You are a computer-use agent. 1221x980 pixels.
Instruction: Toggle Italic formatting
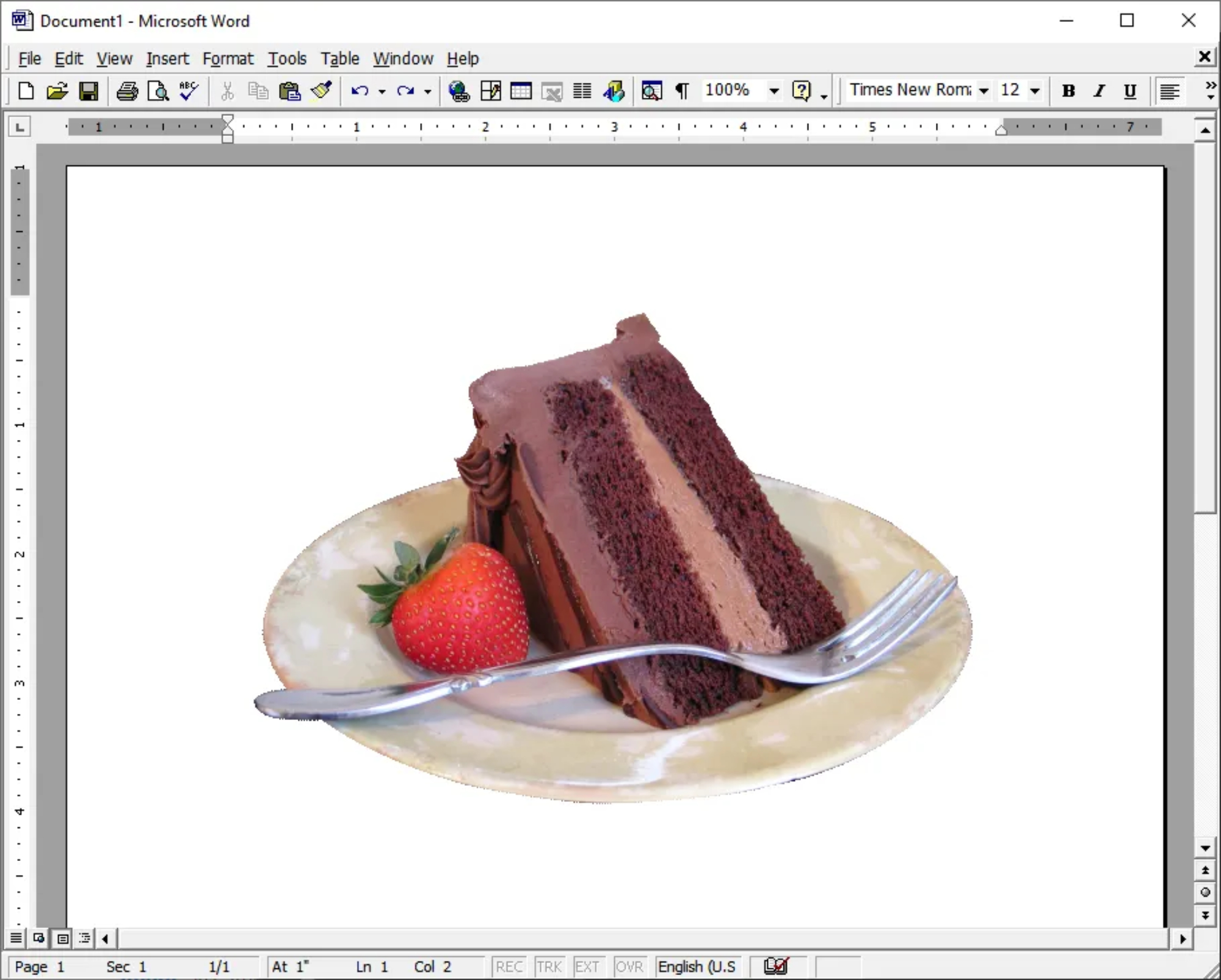(1100, 92)
